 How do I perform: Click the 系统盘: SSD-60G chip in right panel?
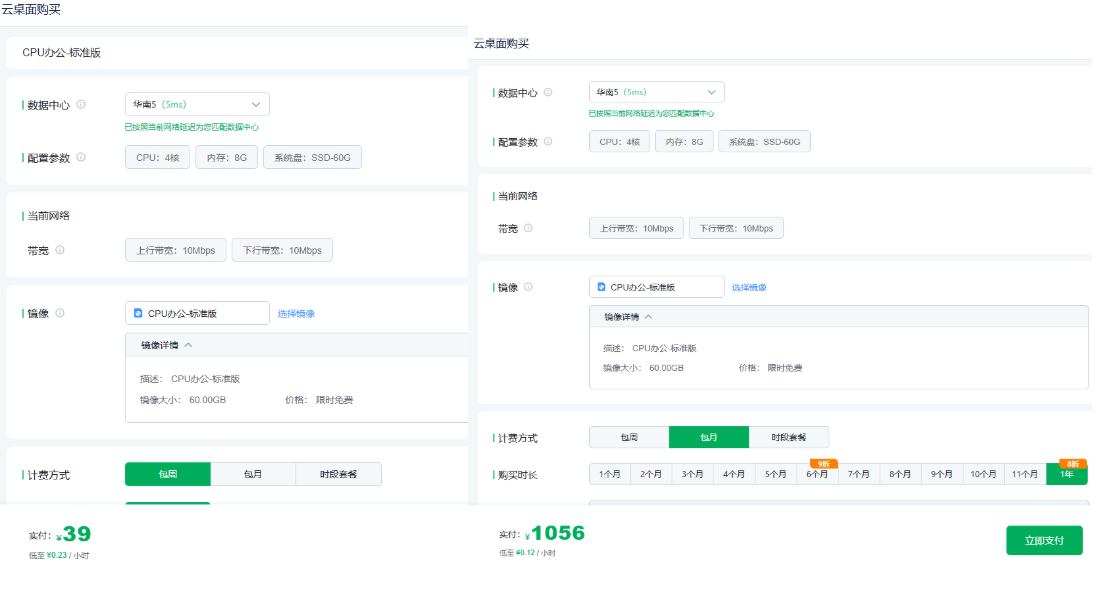[764, 141]
